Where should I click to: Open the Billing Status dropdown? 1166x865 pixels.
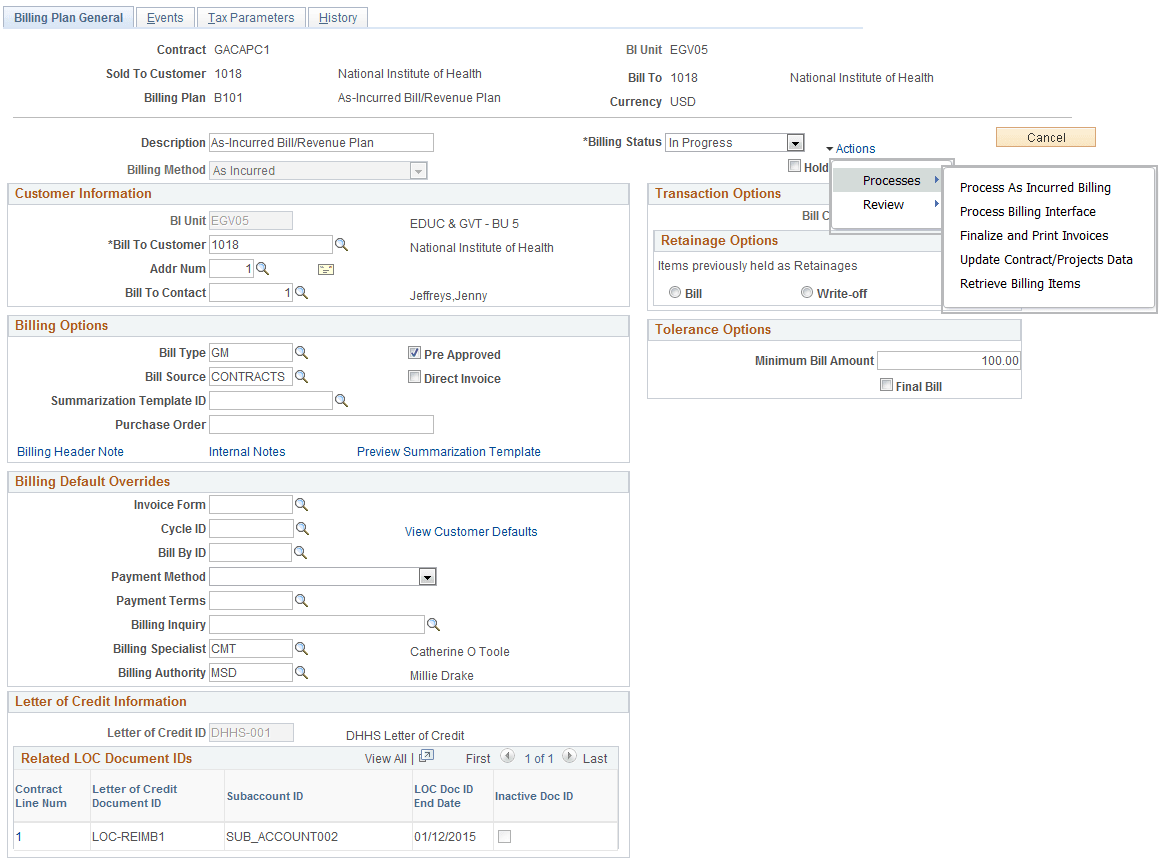point(795,142)
